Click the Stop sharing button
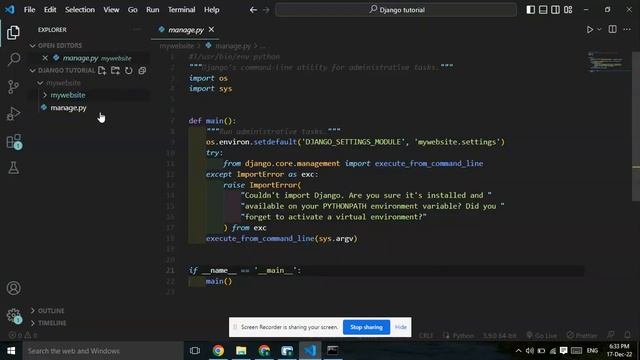 point(366,327)
